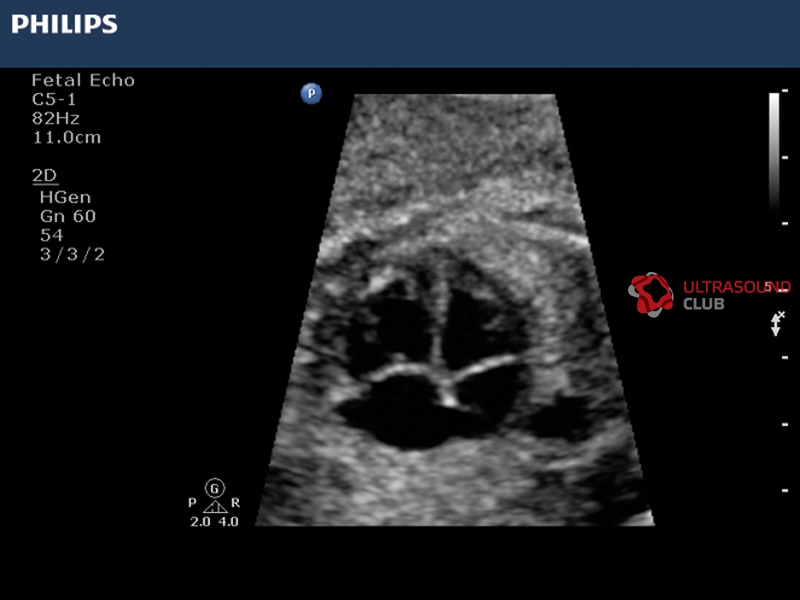The image size is (800, 600).
Task: Click the '82Hz' frame rate value
Action: pos(56,118)
